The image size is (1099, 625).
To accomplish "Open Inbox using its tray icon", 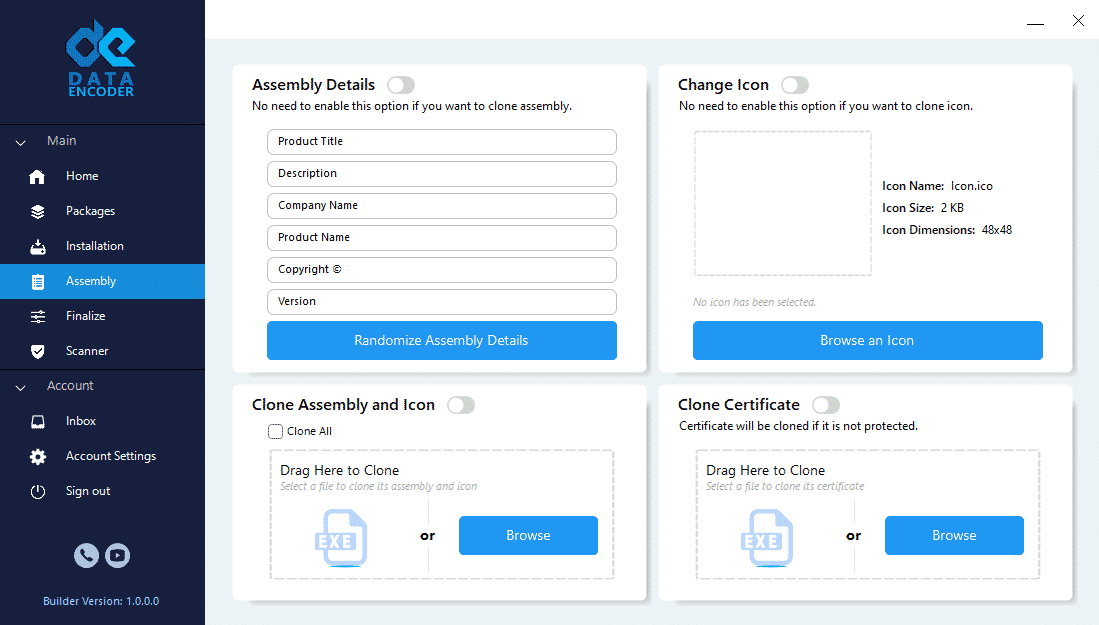I will tap(38, 422).
